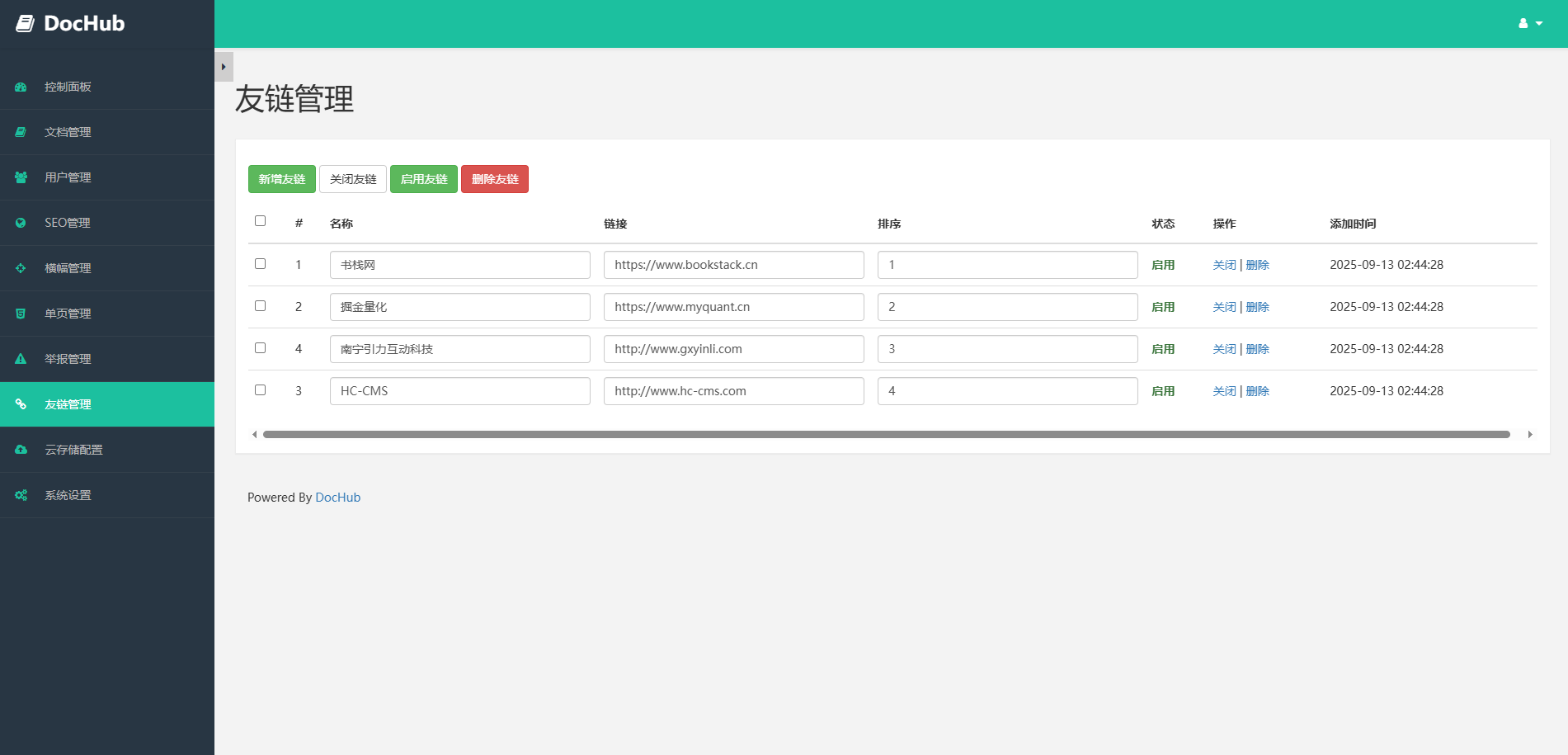Click the scrollbar's right arrow under the table
This screenshot has height=755, width=1568.
[1530, 435]
